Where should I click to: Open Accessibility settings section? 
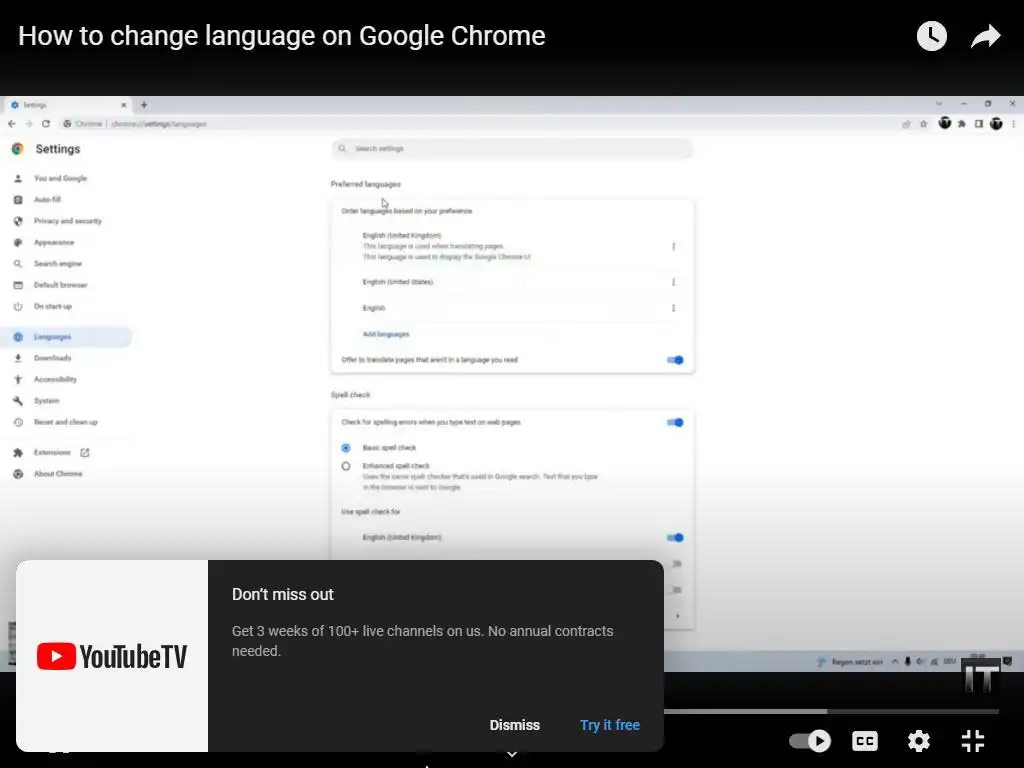coord(56,379)
